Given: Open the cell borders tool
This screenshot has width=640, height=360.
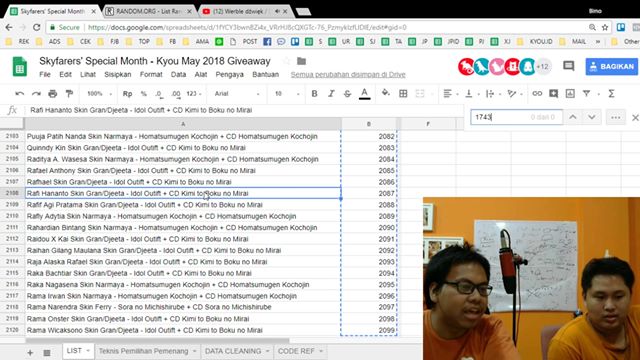Looking at the screenshot, I should pos(403,94).
